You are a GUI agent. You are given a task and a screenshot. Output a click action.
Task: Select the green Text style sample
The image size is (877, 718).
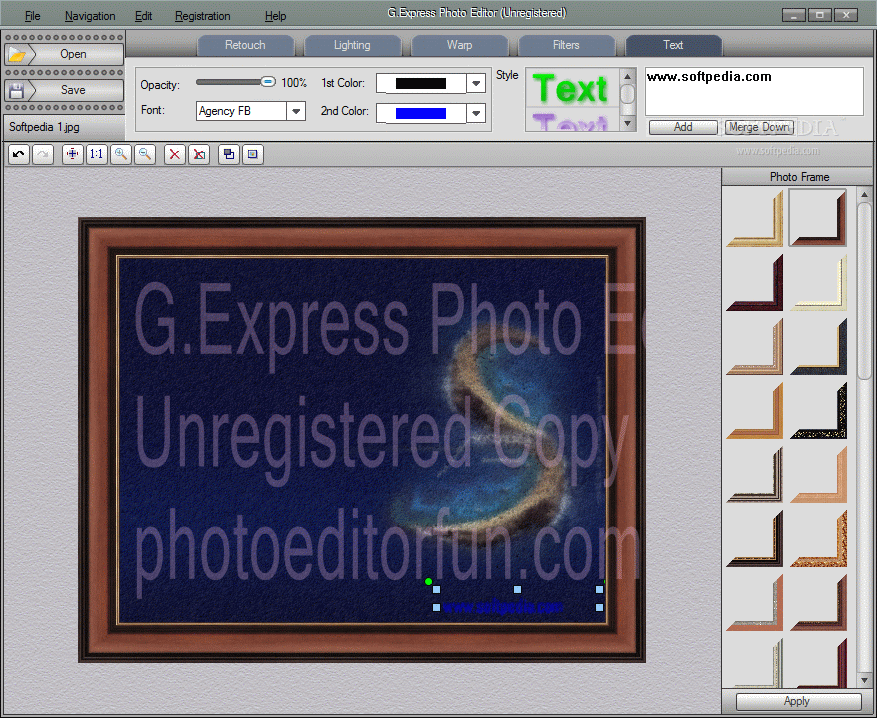(570, 88)
